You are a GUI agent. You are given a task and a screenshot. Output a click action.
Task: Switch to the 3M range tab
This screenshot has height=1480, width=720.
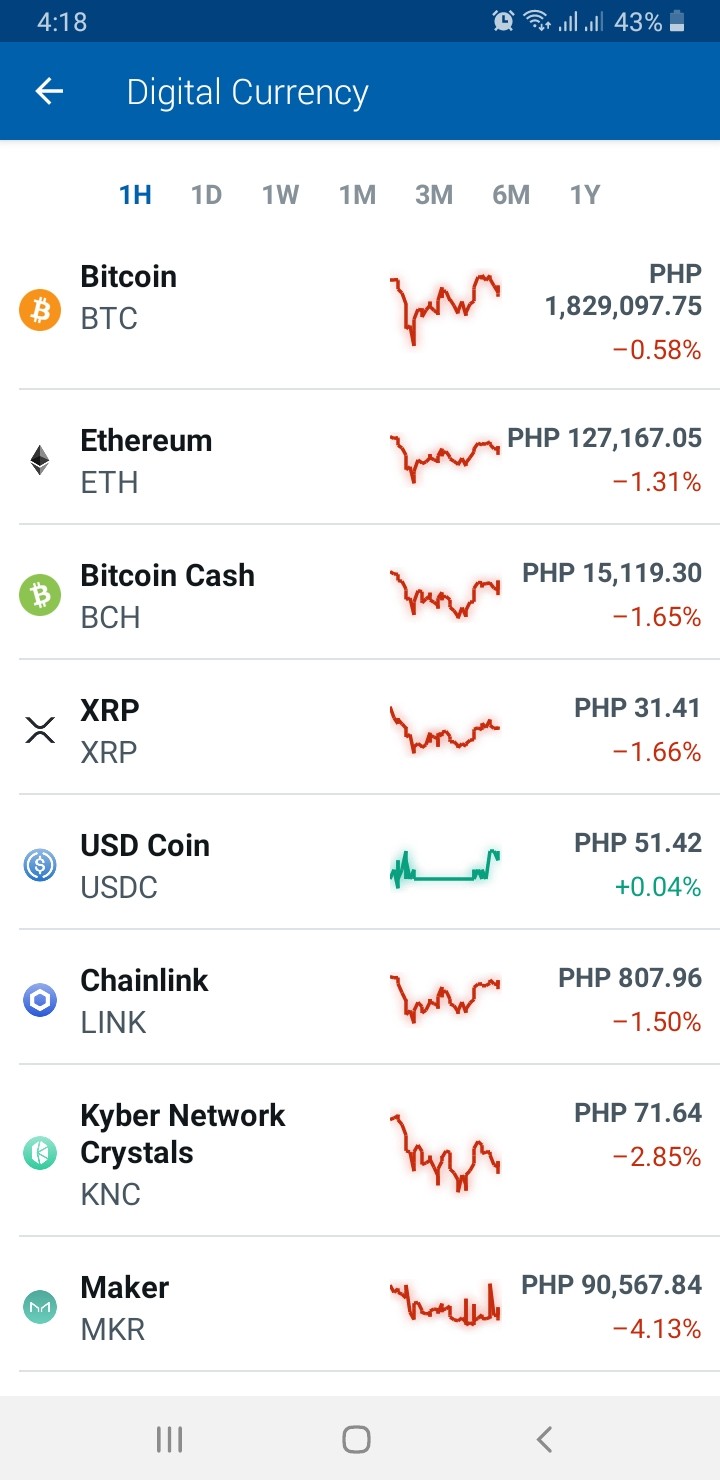(434, 195)
